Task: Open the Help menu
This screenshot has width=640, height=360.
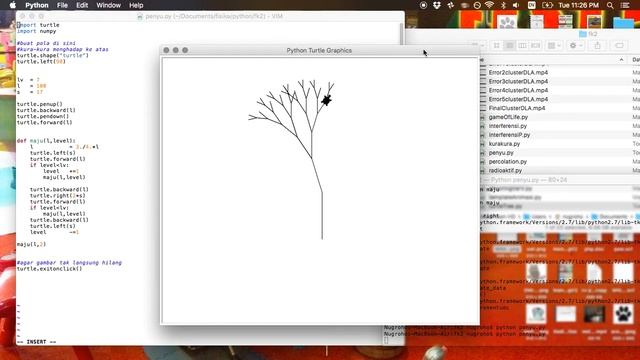Action: tap(136, 5)
